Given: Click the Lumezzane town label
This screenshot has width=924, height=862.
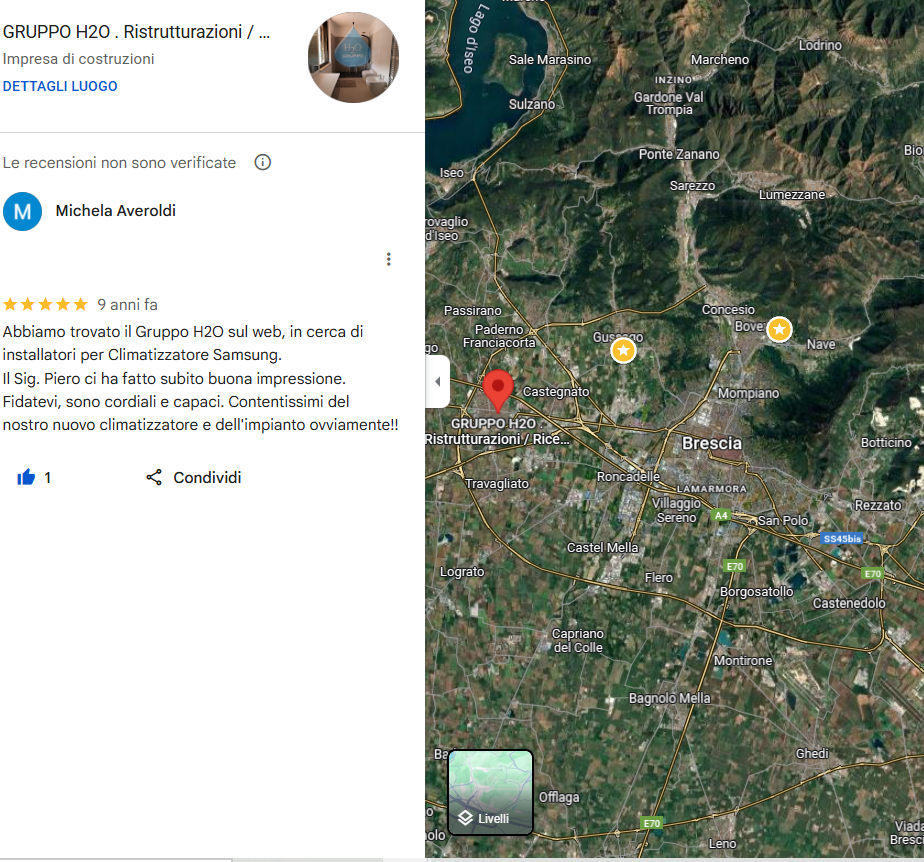Looking at the screenshot, I should click(x=791, y=195).
